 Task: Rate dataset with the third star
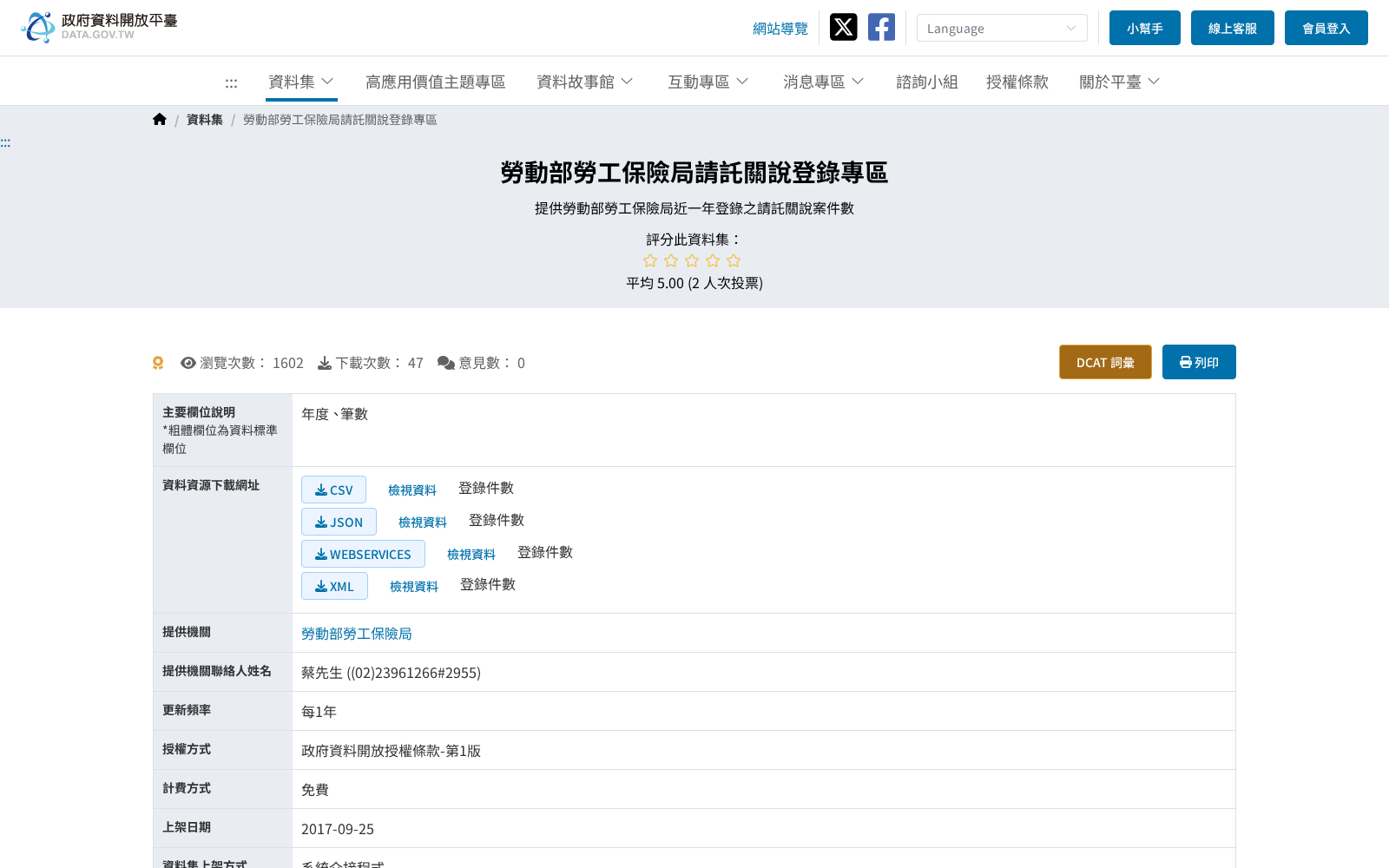coord(692,260)
